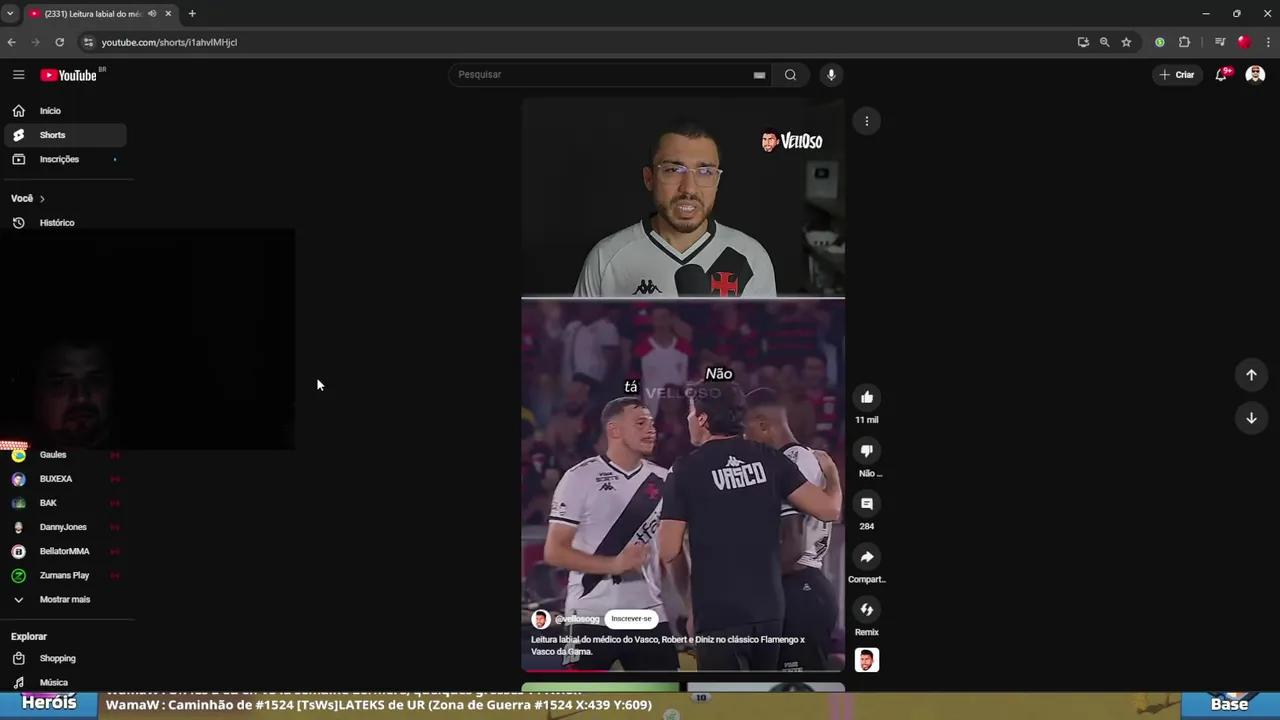The width and height of the screenshot is (1280, 720).
Task: Open Música under Explorar
Action: pos(65,682)
